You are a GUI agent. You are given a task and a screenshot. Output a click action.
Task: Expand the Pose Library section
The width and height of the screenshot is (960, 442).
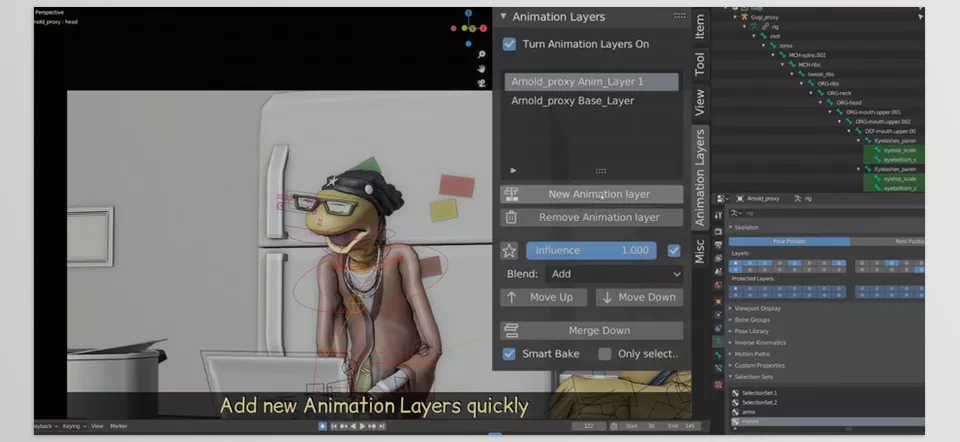pyautogui.click(x=751, y=331)
